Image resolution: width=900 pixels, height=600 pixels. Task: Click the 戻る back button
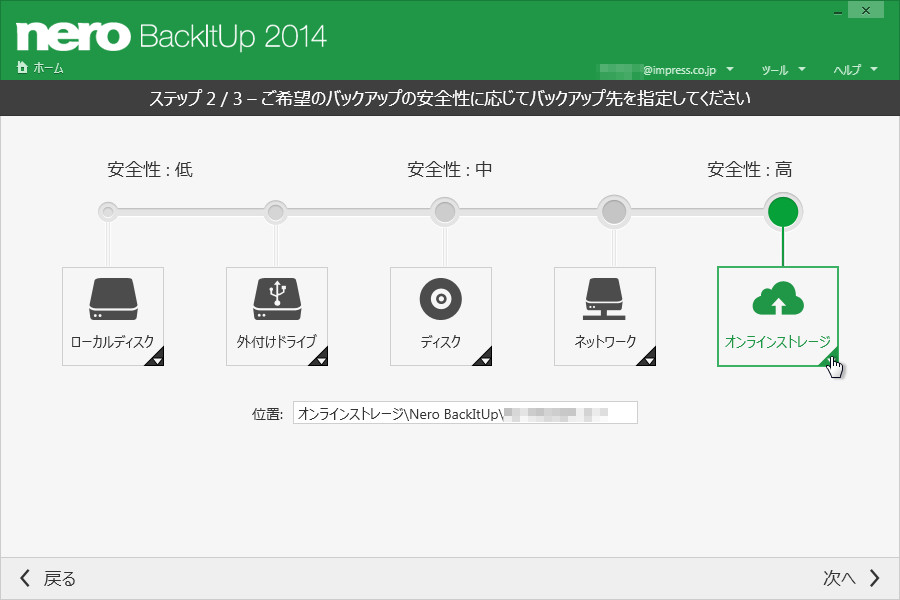pos(48,578)
